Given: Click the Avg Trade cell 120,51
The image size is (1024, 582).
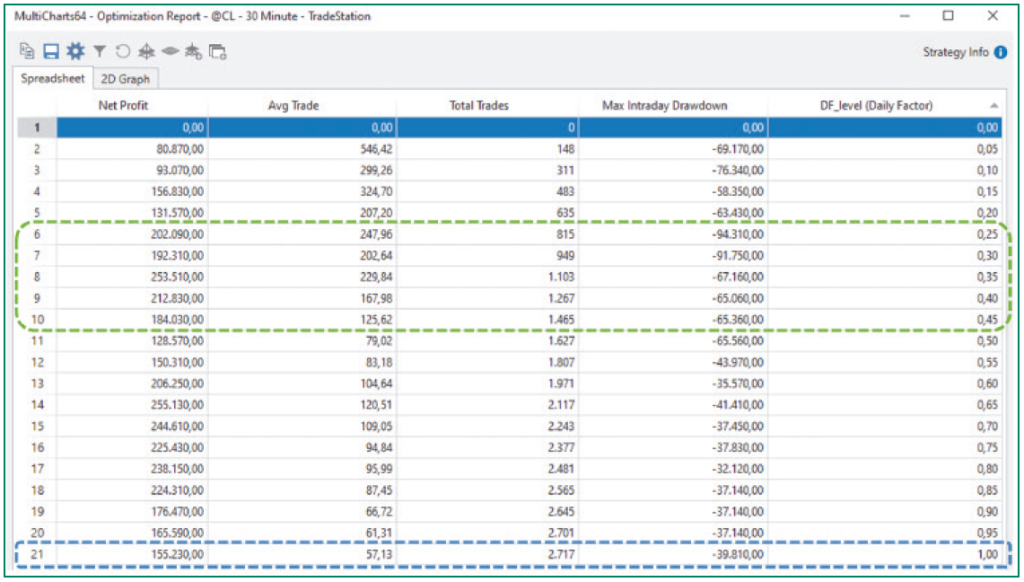Looking at the screenshot, I should coord(302,405).
